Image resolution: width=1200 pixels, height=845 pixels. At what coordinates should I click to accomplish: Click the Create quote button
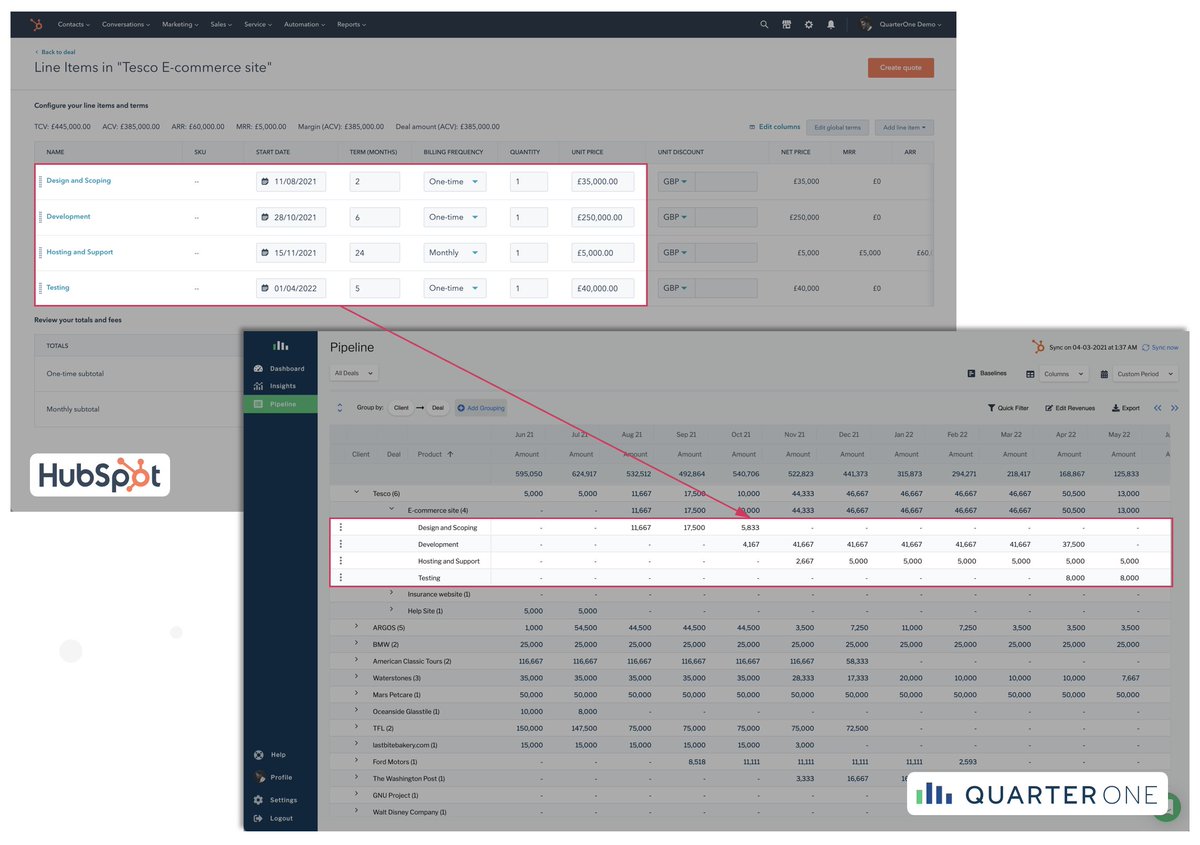(x=901, y=68)
